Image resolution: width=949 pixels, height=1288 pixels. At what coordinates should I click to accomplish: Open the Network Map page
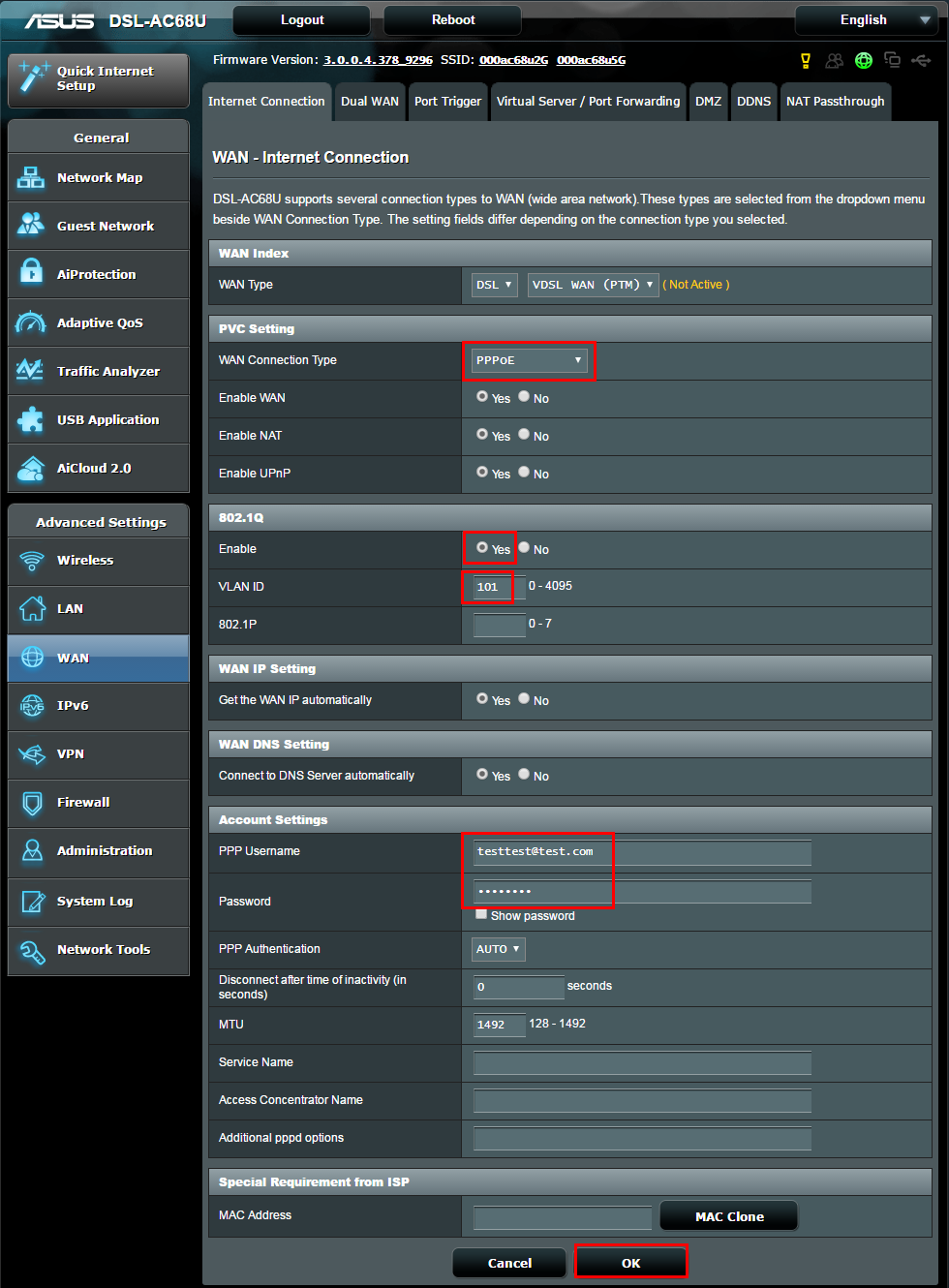(x=97, y=177)
